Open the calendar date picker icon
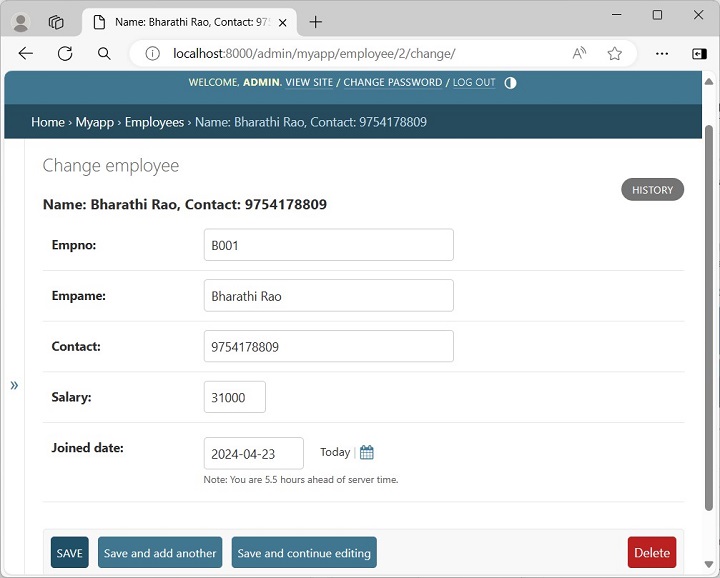The width and height of the screenshot is (720, 578). [x=366, y=452]
